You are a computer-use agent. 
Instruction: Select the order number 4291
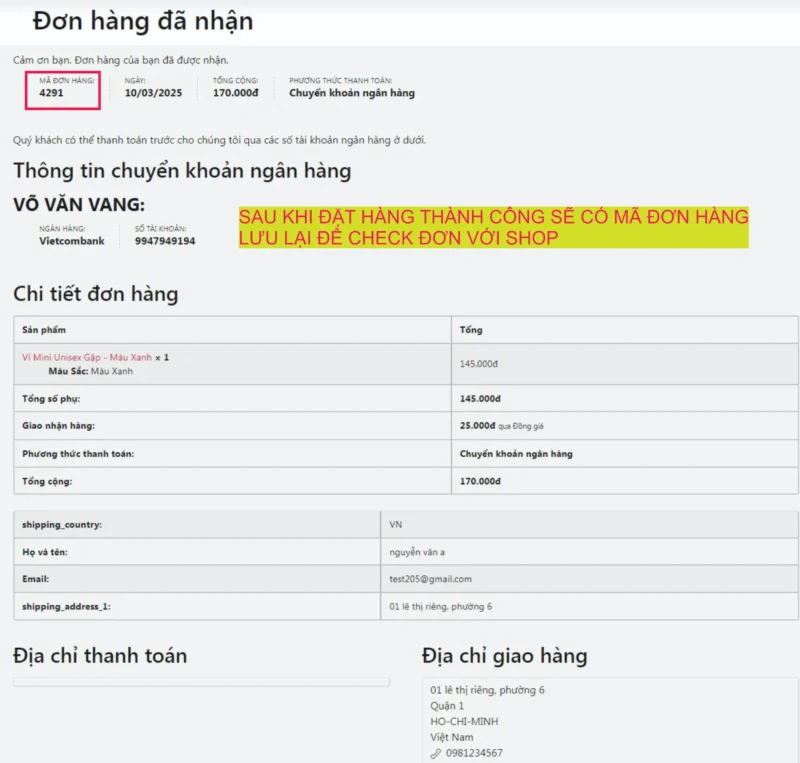point(52,93)
